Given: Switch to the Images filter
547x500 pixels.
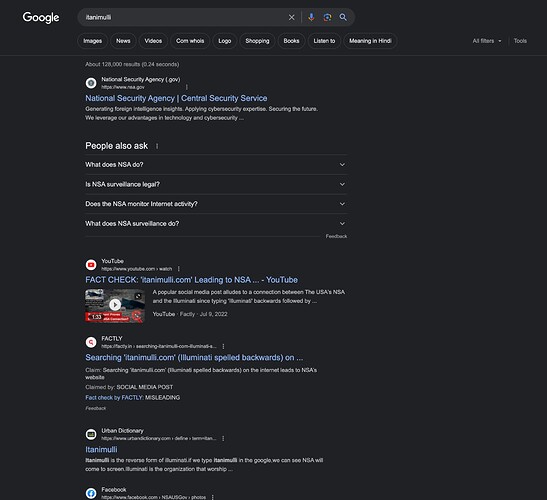Looking at the screenshot, I should click(92, 41).
